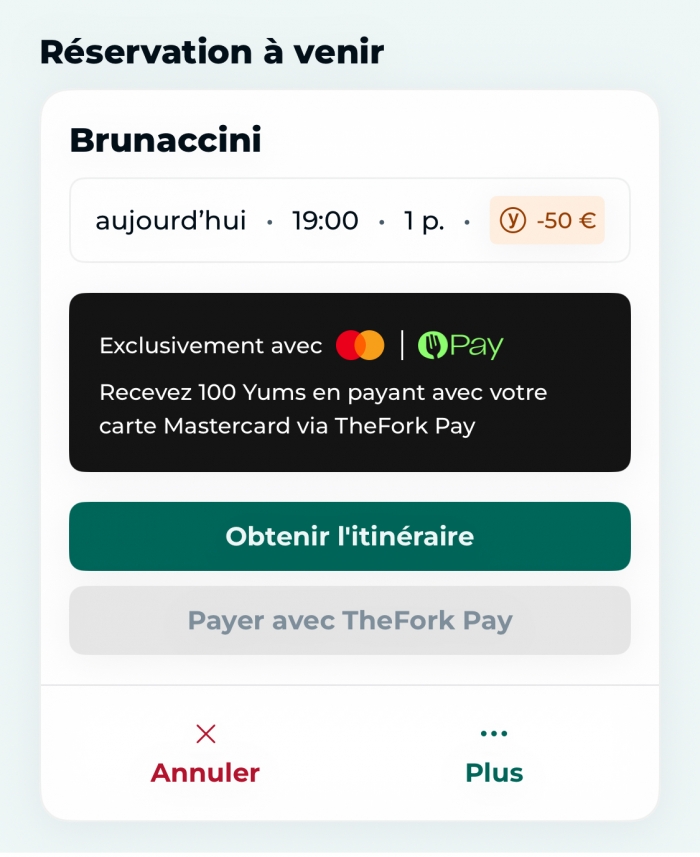This screenshot has height=857, width=700.
Task: Click the Yums circled Y icon
Action: click(512, 221)
